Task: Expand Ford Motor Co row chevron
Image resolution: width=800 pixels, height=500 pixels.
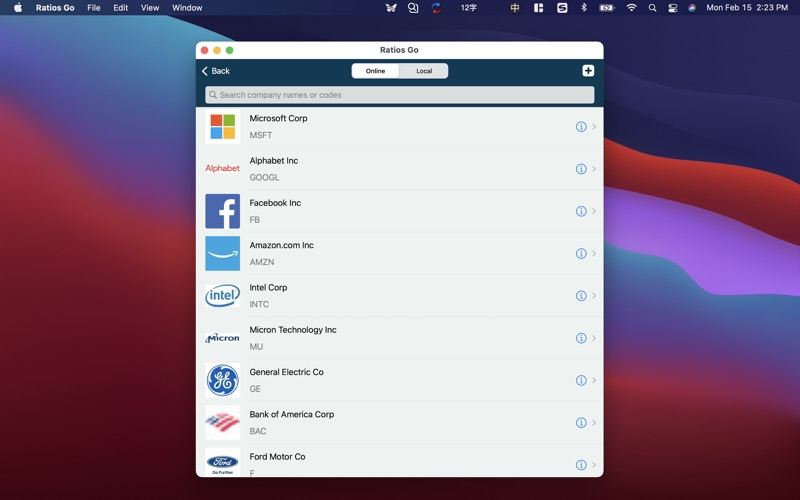Action: click(x=594, y=465)
